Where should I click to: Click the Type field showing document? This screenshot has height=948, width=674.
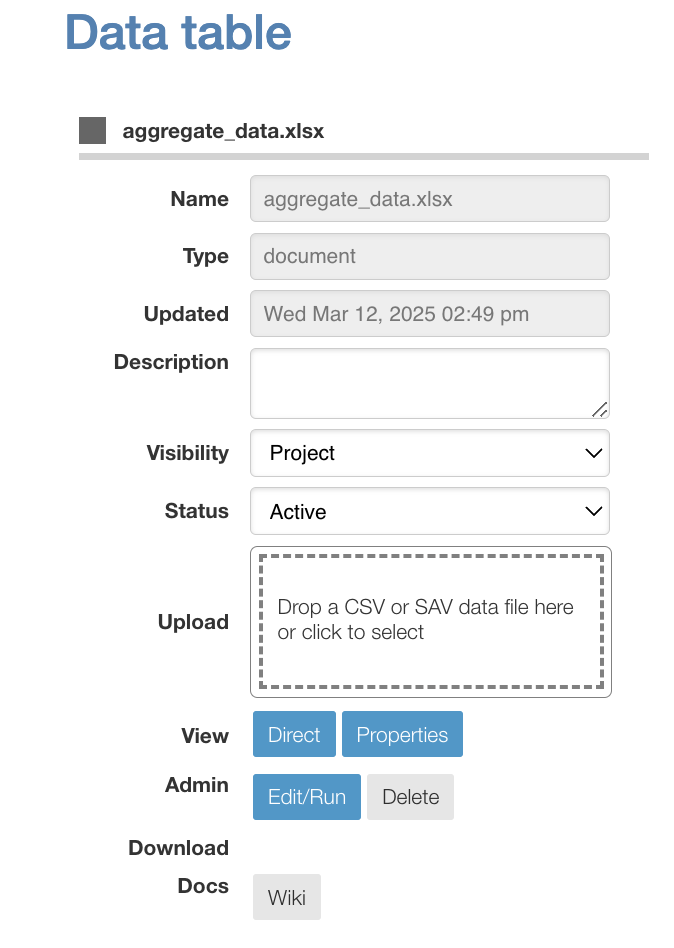point(430,256)
